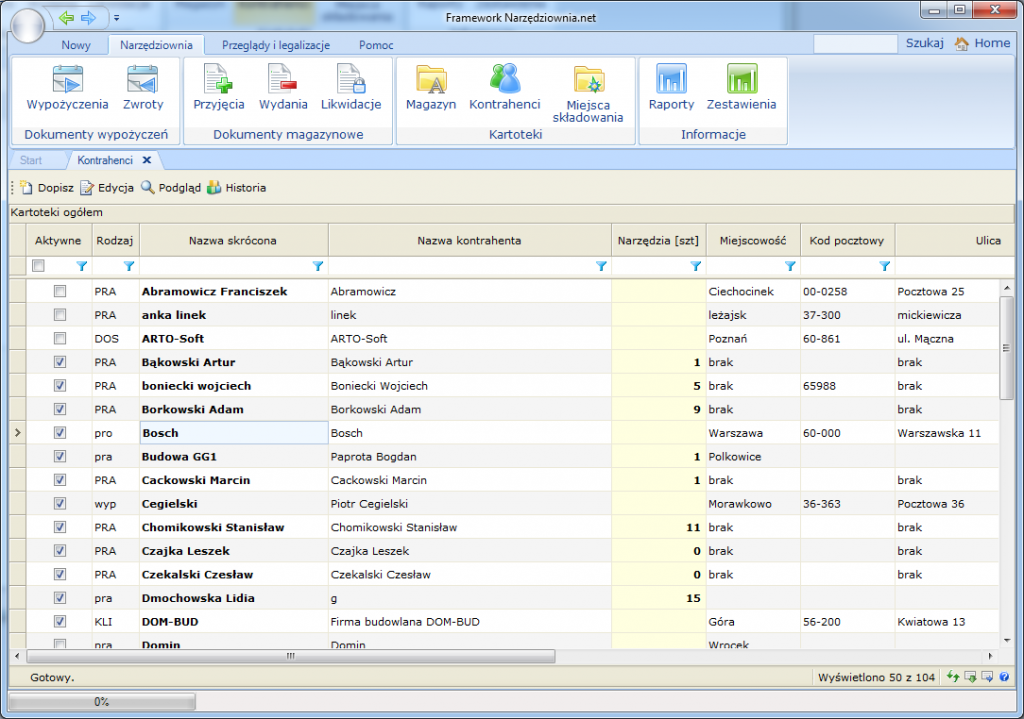Click the horizontal scrollbar under the grid
The image size is (1024, 719).
click(290, 657)
